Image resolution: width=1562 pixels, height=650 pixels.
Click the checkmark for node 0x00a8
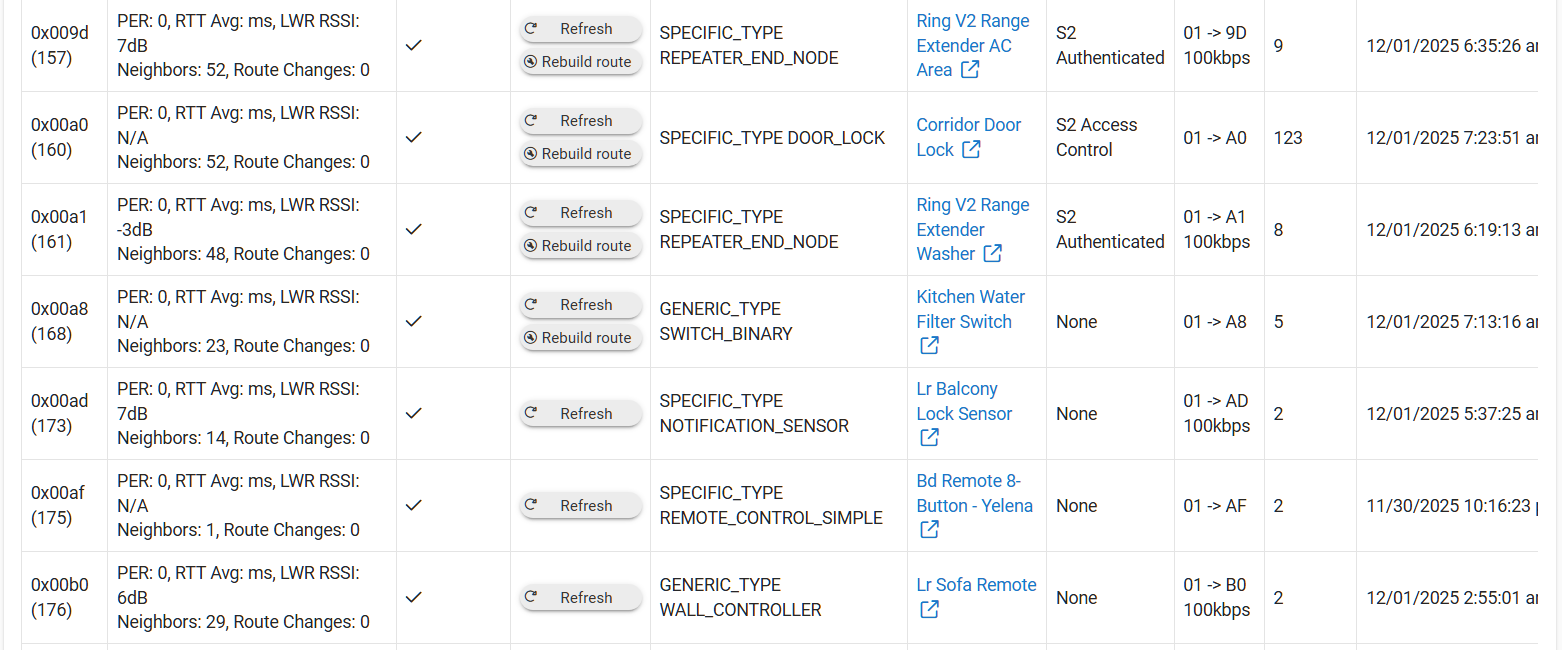pos(414,321)
